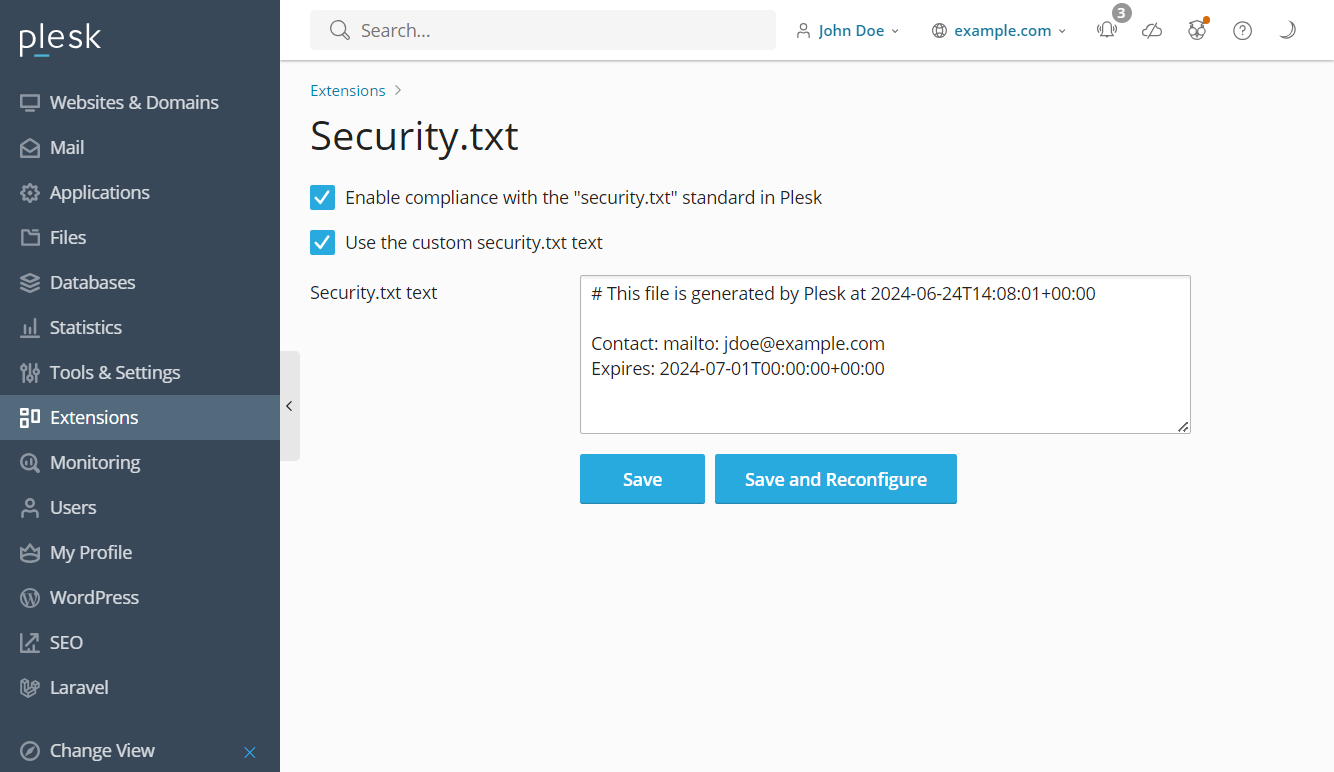Switch to Websites & Domains
The width and height of the screenshot is (1334, 772).
pos(134,102)
